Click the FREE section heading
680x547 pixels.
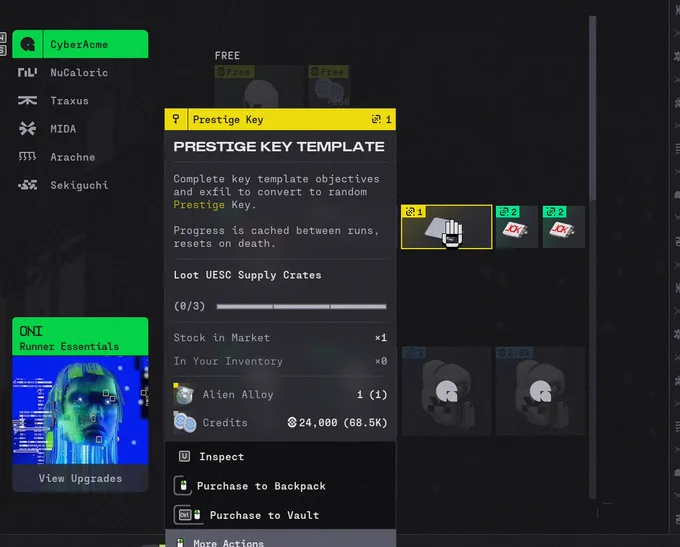[x=227, y=56]
